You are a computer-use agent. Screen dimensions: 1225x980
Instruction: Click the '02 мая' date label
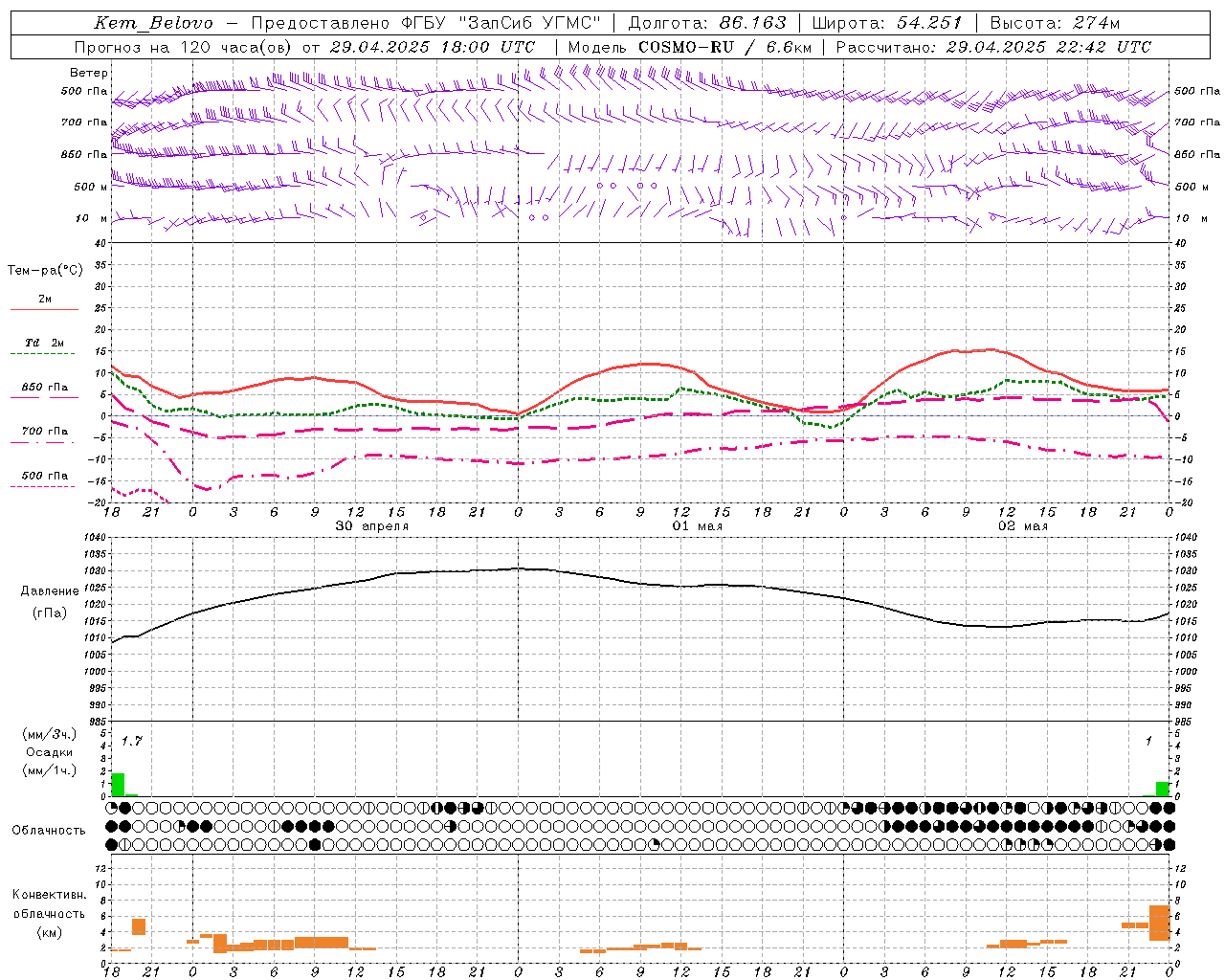point(1023,526)
